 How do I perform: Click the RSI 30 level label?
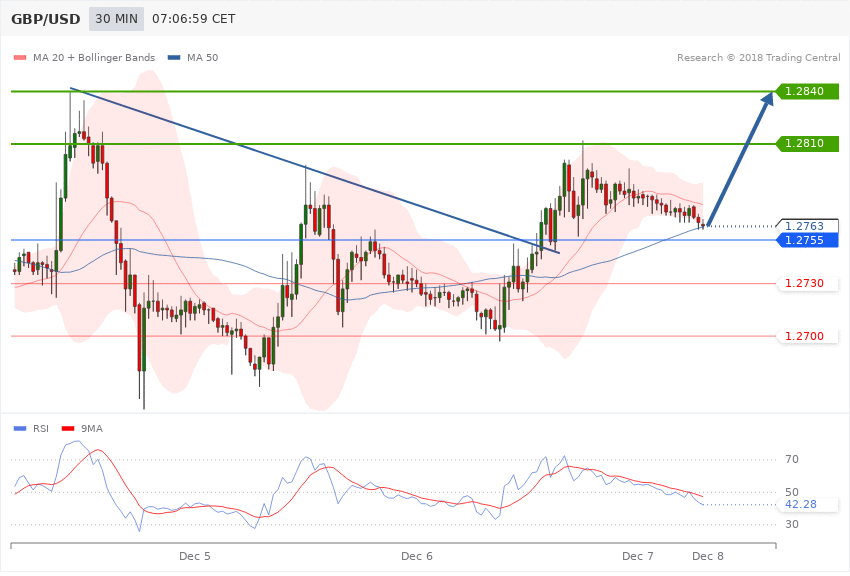pyautogui.click(x=791, y=524)
